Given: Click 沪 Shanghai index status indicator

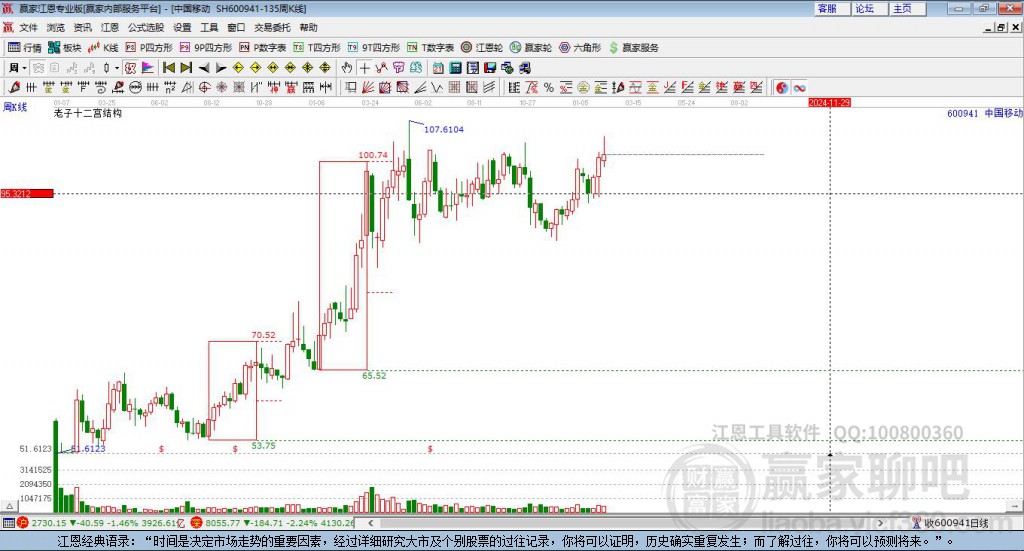Looking at the screenshot, I should point(23,522).
